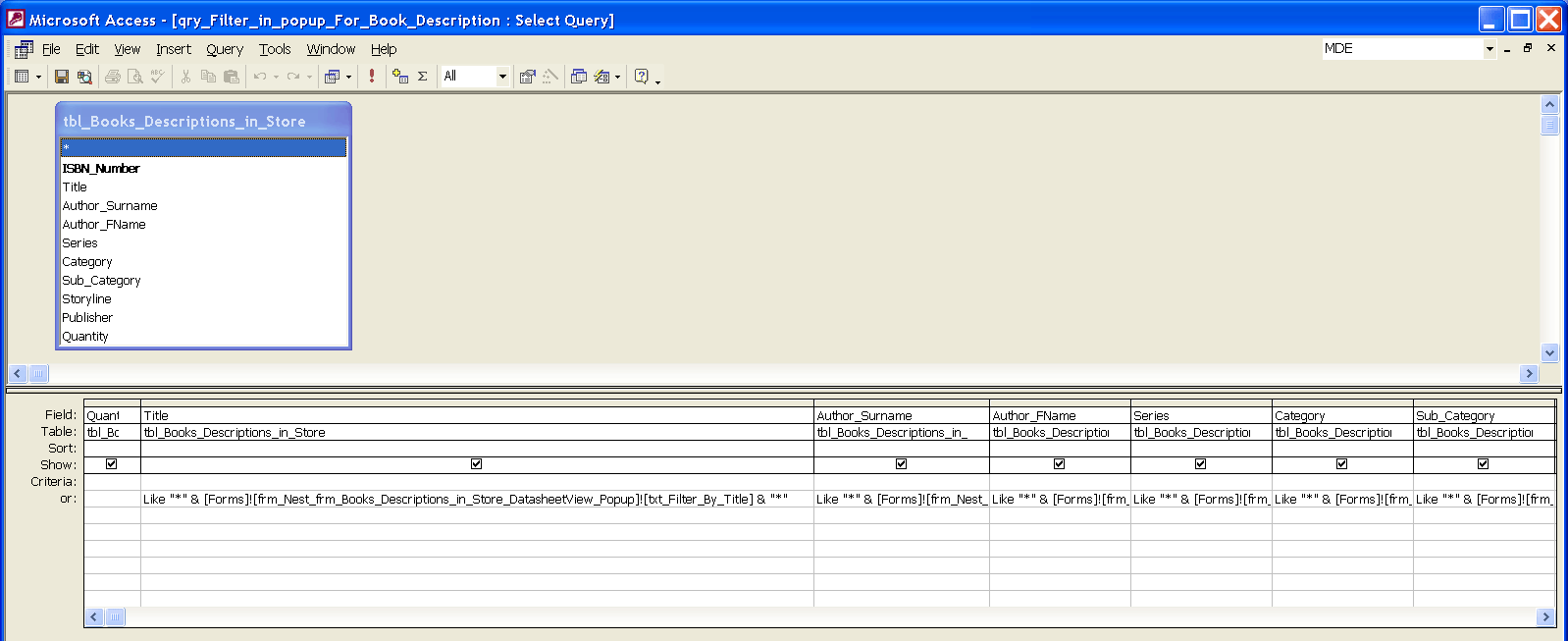Click the Spelling check icon

click(x=158, y=77)
